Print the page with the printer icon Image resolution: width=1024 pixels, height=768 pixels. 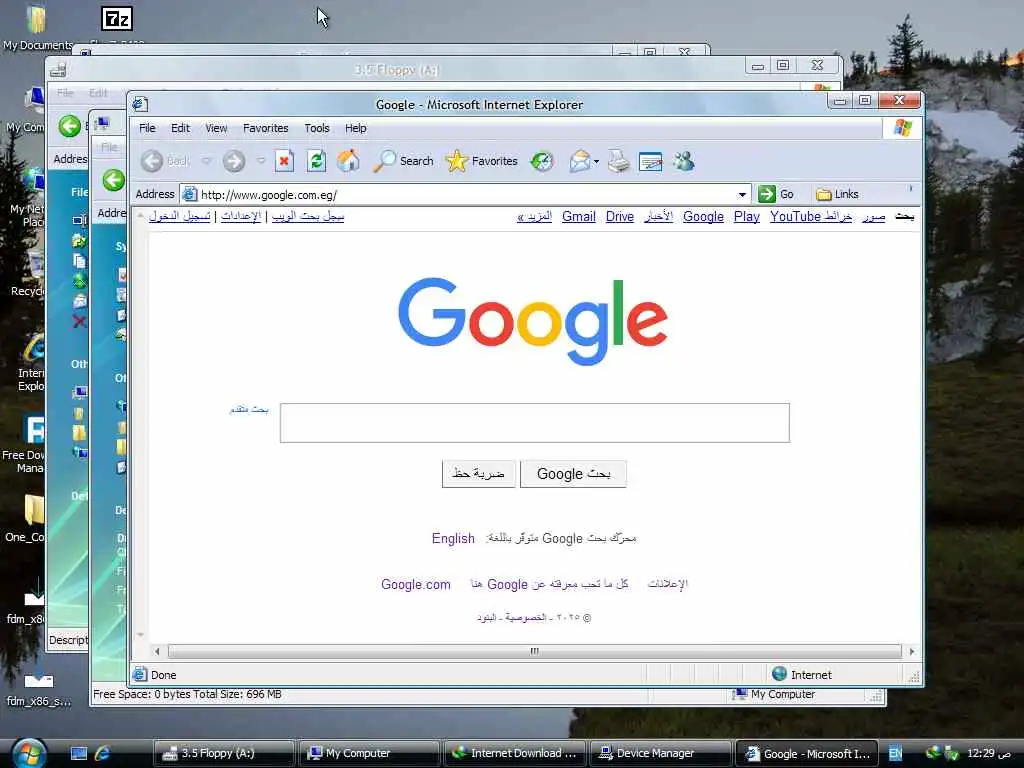618,161
